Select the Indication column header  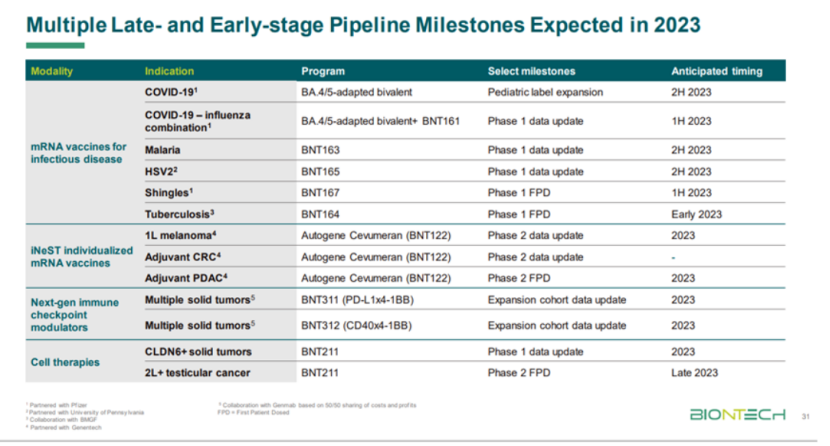click(x=169, y=71)
